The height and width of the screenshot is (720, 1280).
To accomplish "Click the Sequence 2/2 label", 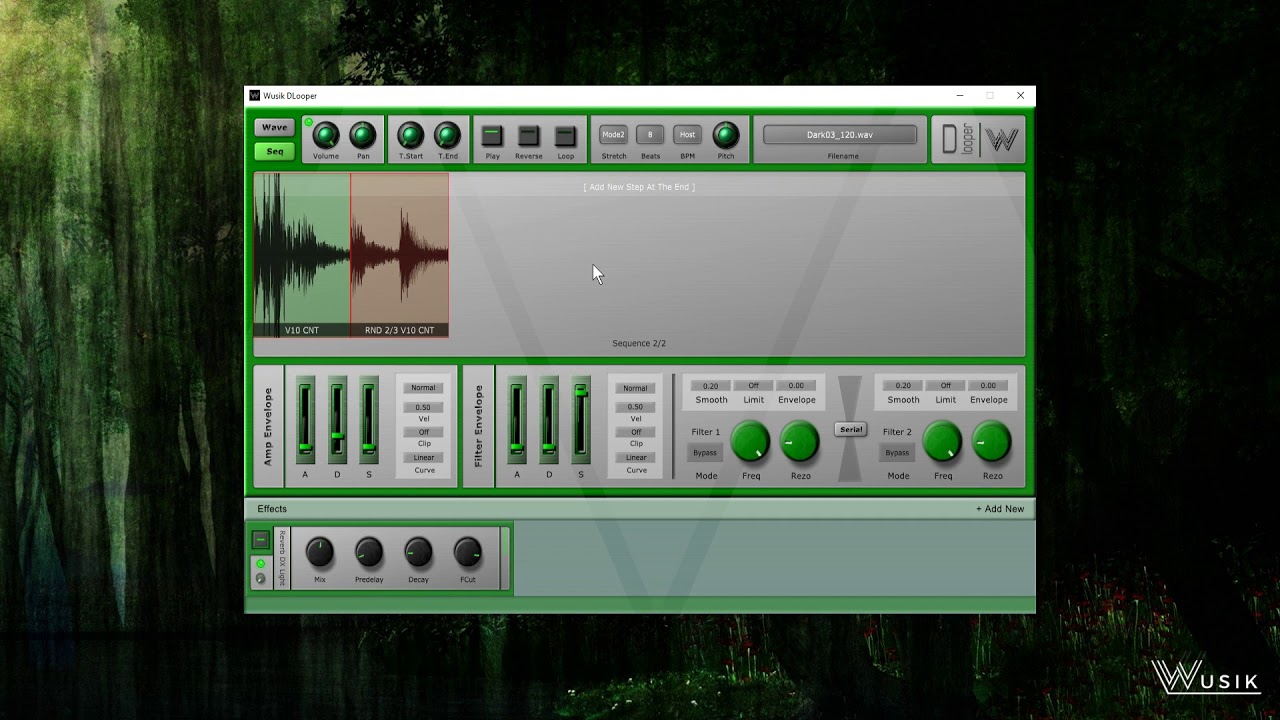I will click(x=639, y=343).
